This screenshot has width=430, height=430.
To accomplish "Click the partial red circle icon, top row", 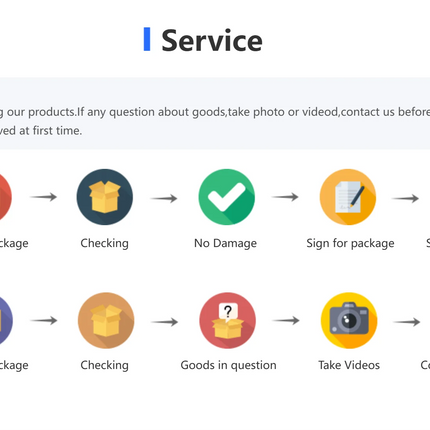I will (4, 197).
